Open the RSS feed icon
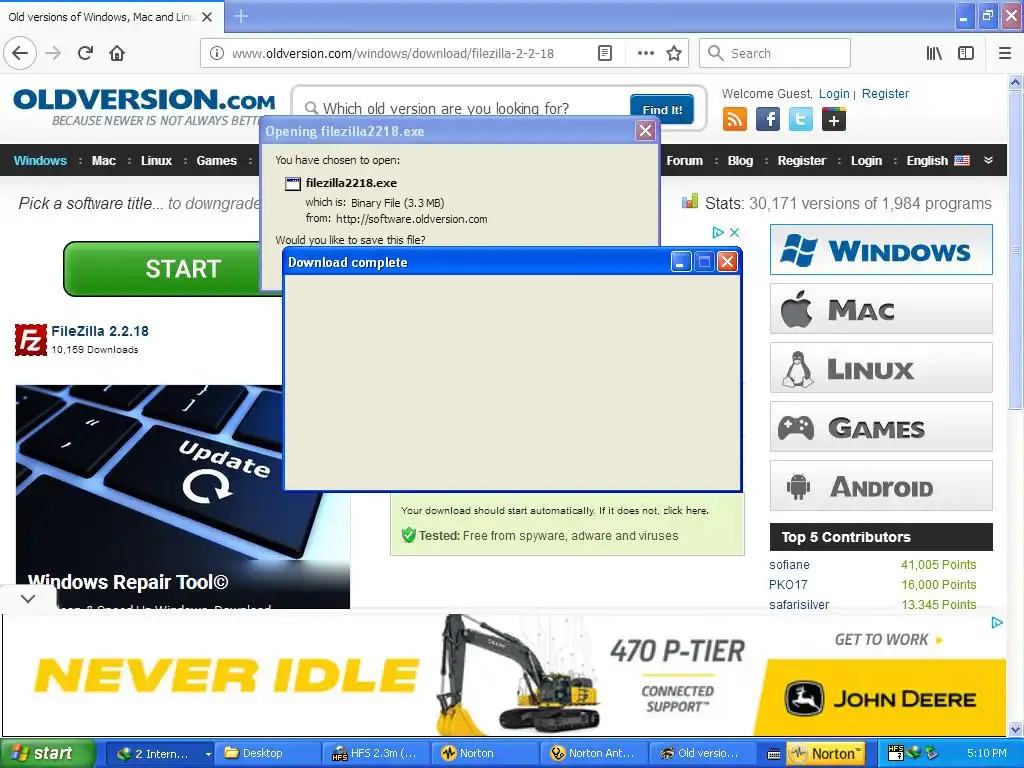The width and height of the screenshot is (1024, 768). [x=735, y=120]
